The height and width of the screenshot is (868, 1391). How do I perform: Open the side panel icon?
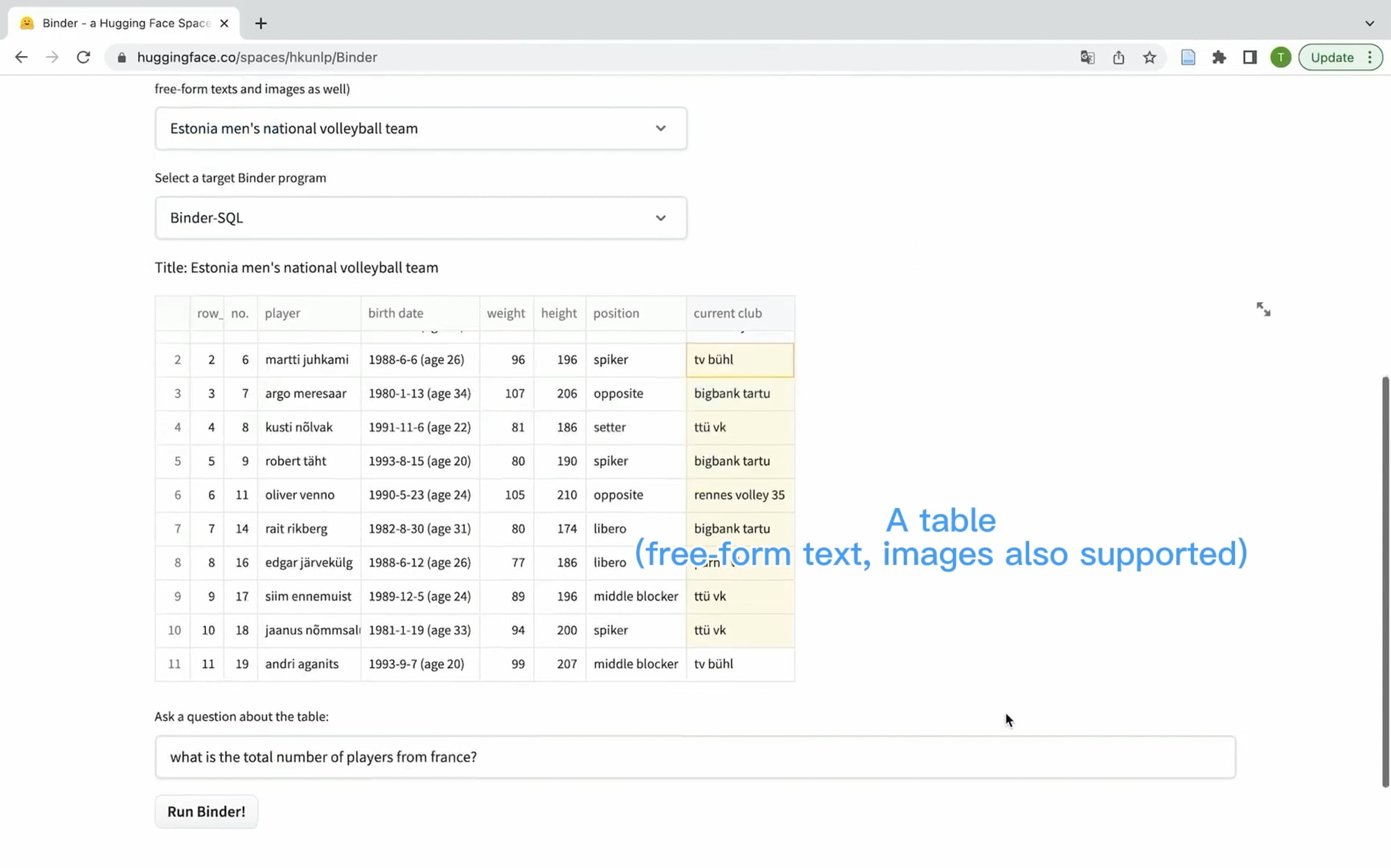pos(1250,57)
